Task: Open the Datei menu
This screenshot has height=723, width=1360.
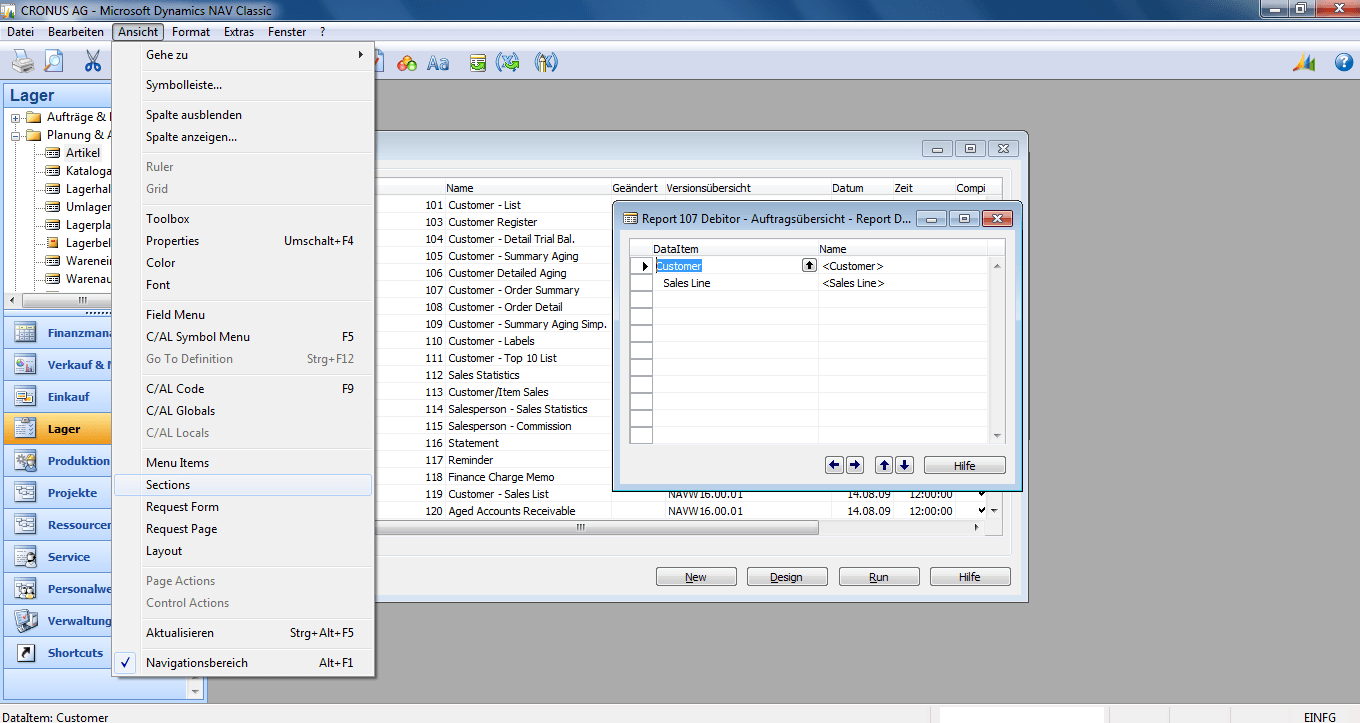Action: pyautogui.click(x=20, y=32)
